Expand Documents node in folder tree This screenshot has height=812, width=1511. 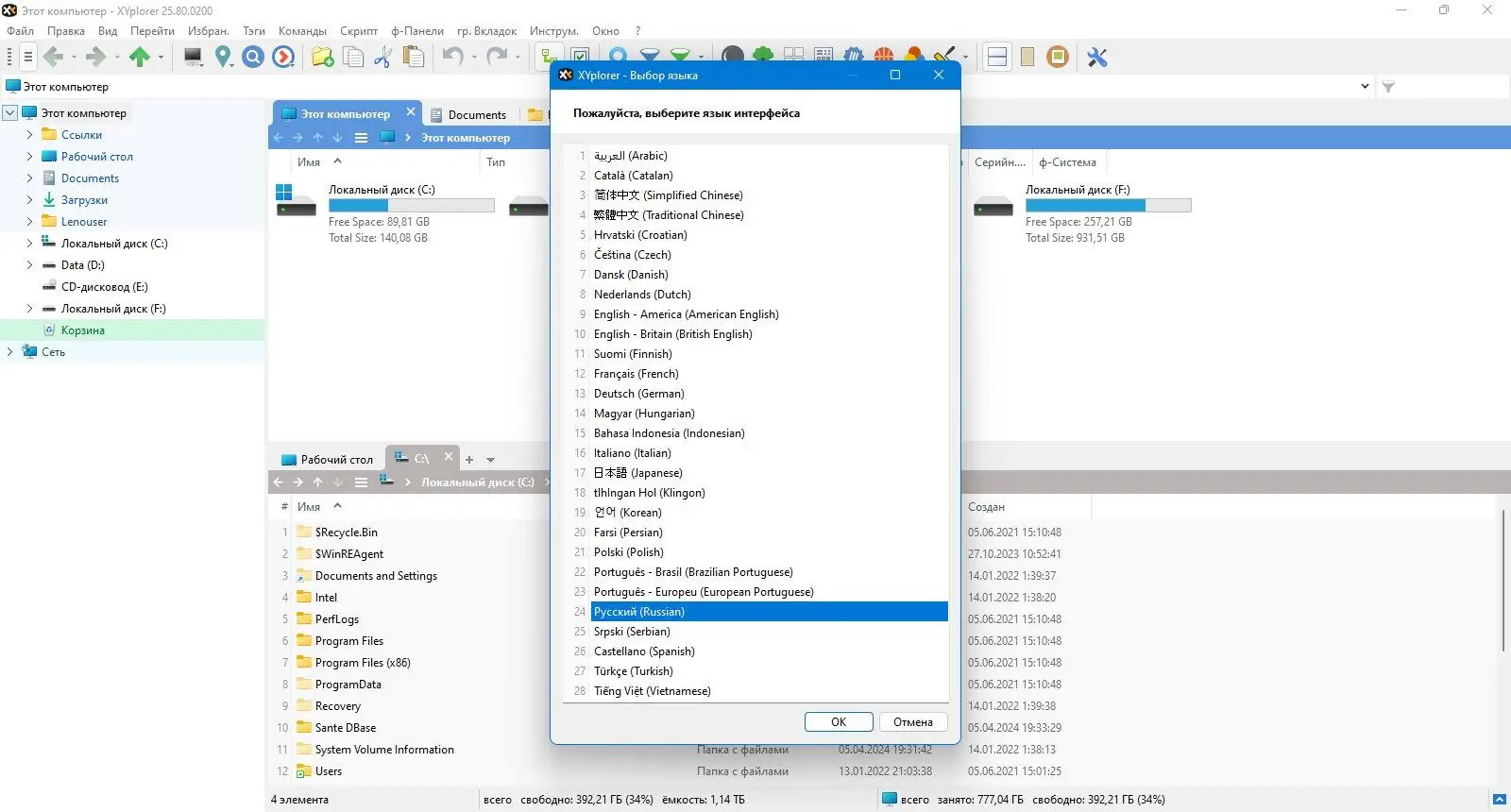29,178
